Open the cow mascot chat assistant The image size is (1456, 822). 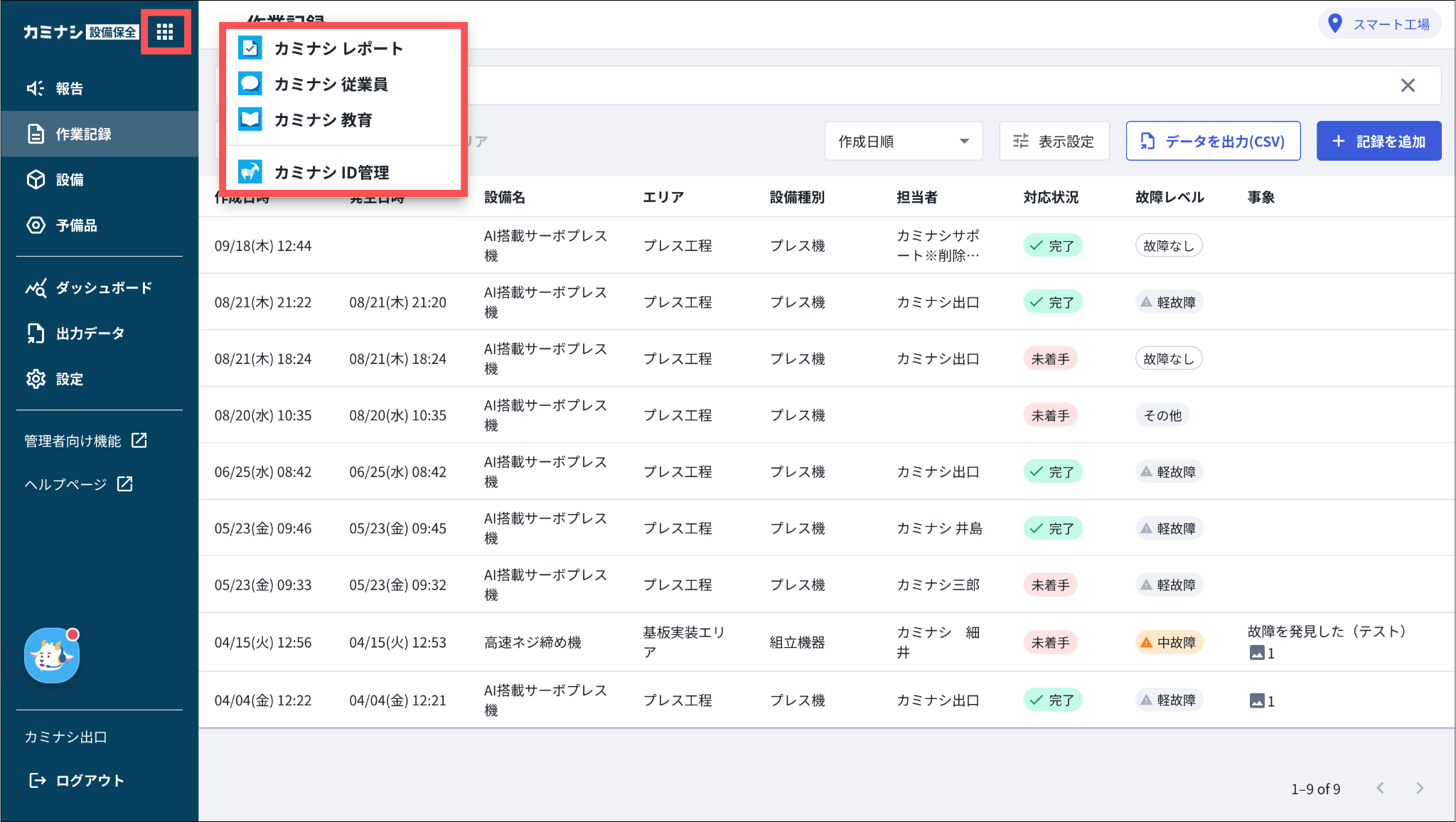(52, 656)
